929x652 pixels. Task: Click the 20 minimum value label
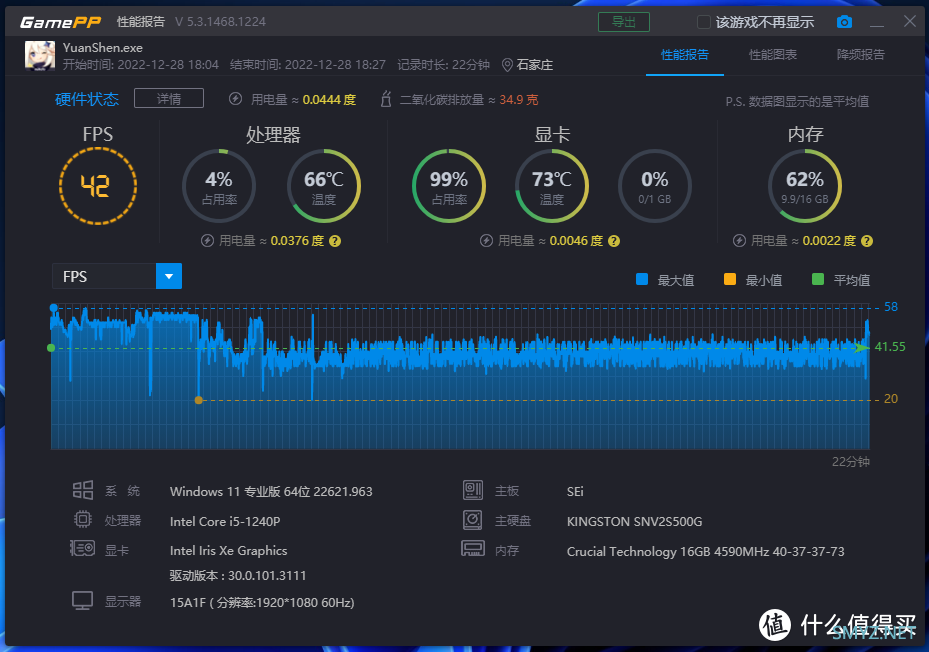pyautogui.click(x=890, y=399)
